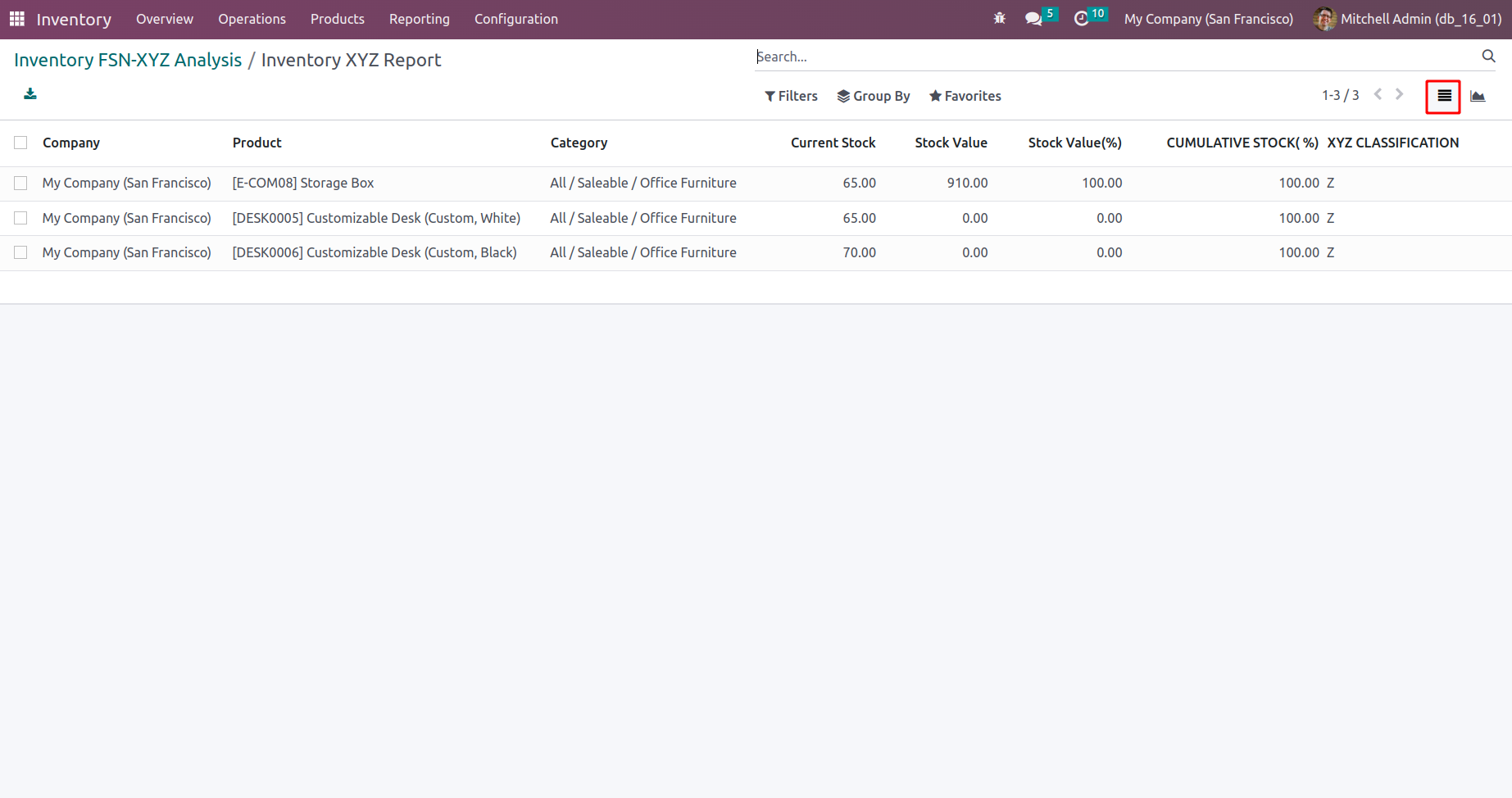
Task: Check the Storage Box row checkbox
Action: point(20,184)
